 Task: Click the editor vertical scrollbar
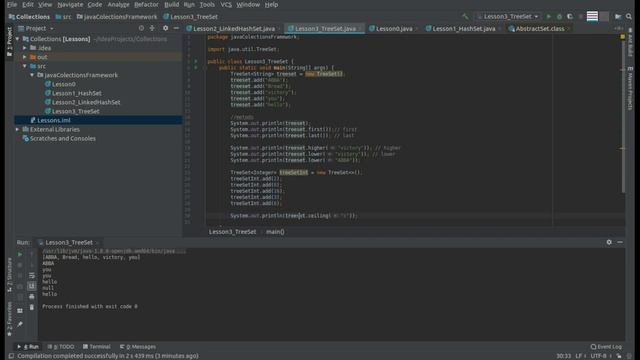pos(622,116)
